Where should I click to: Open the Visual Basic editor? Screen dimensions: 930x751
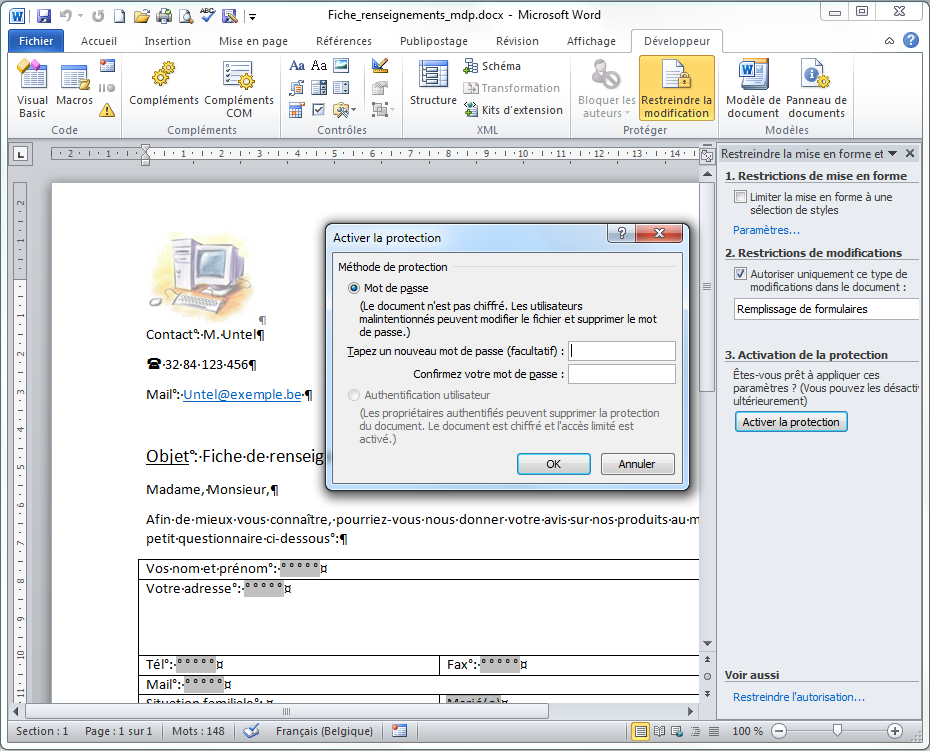[32, 89]
